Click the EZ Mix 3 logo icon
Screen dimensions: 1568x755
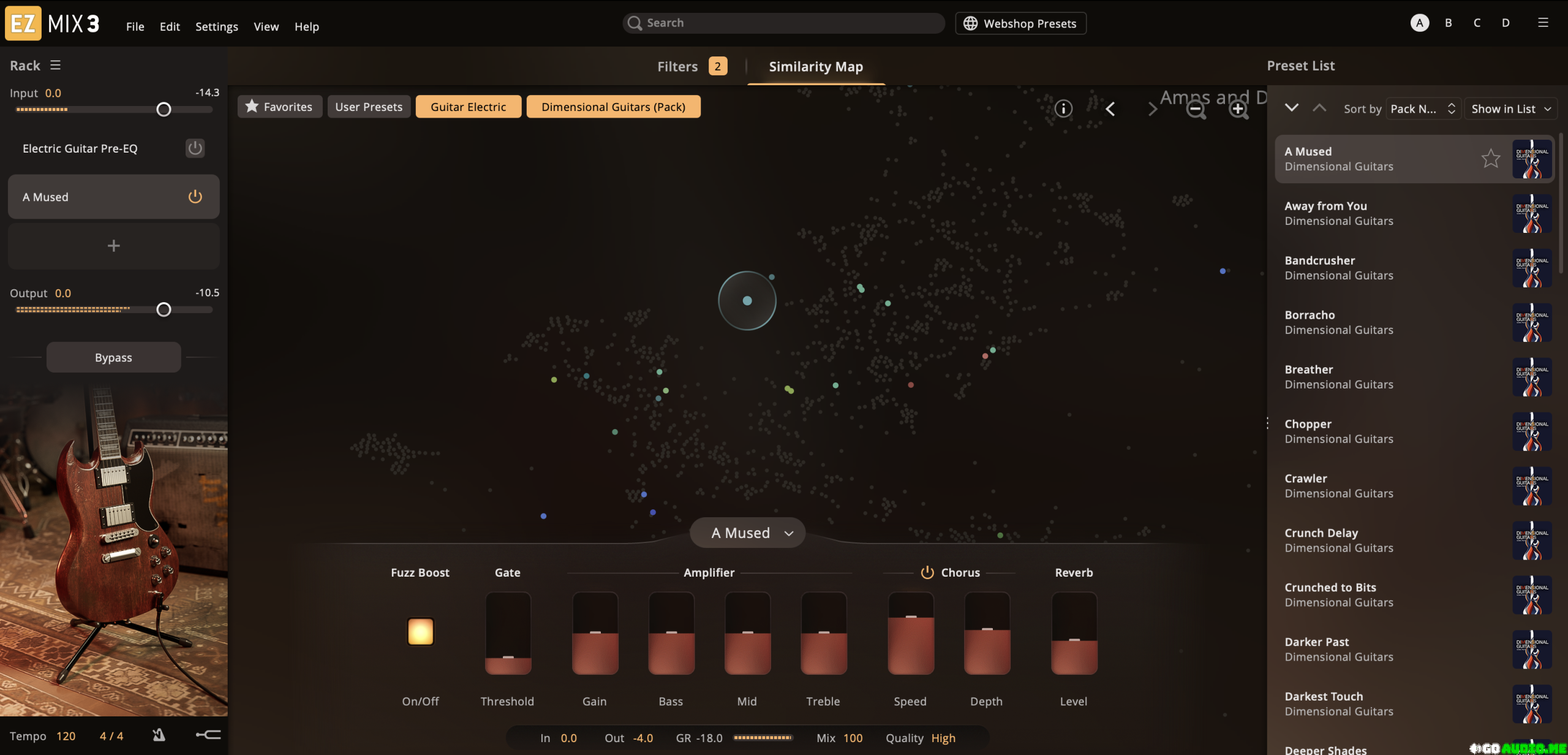(23, 23)
